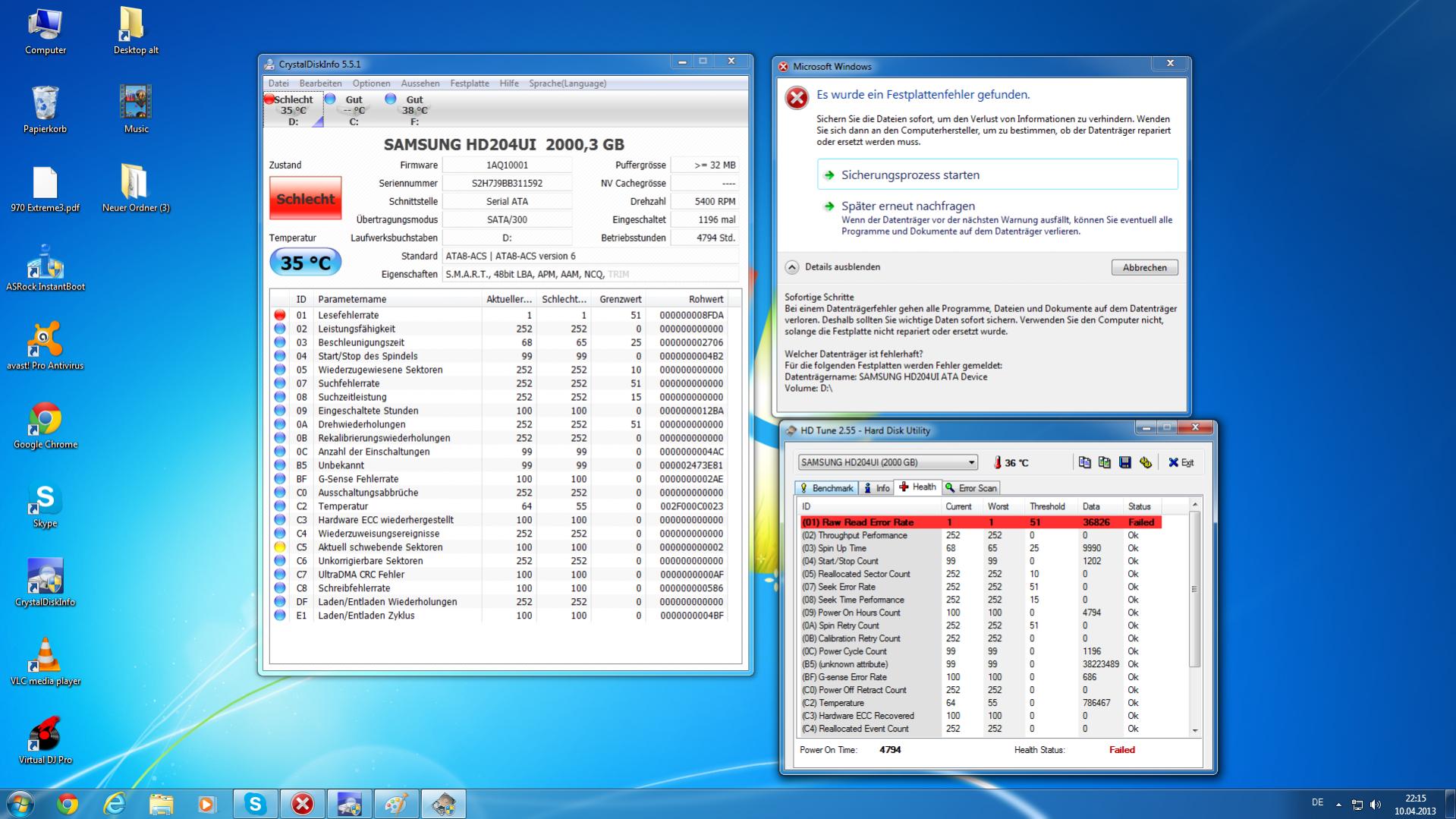This screenshot has height=819, width=1456.
Task: Open the 970 Extreme3.pdf file icon
Action: click(x=46, y=190)
